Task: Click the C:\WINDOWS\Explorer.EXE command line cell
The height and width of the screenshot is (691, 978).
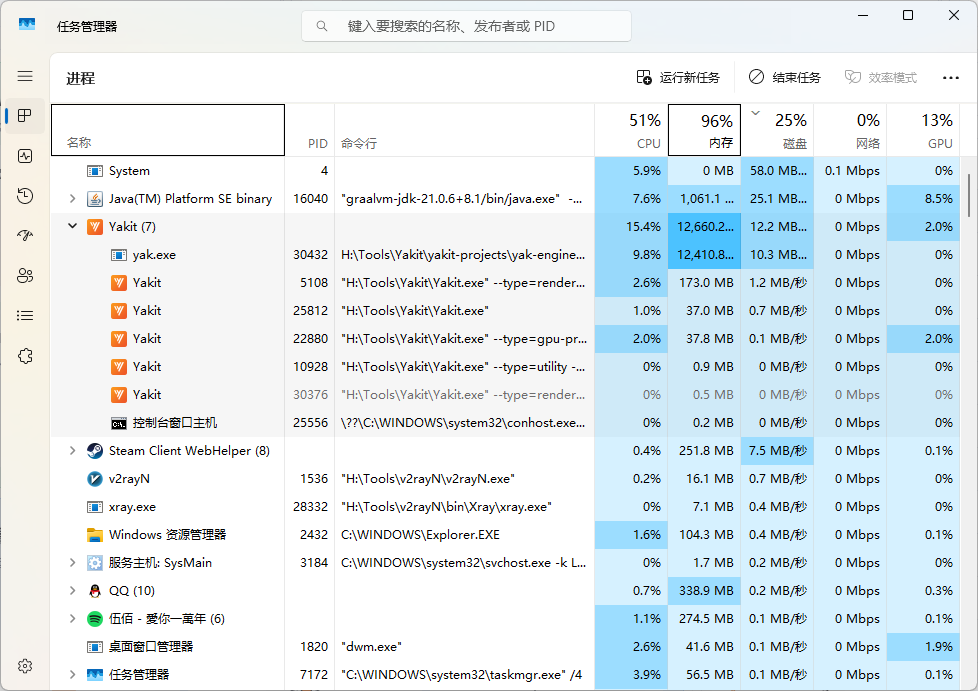Action: (465, 535)
